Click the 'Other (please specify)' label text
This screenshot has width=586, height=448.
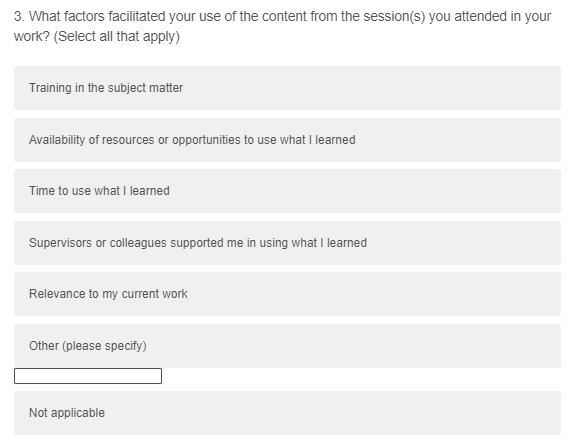point(88,346)
